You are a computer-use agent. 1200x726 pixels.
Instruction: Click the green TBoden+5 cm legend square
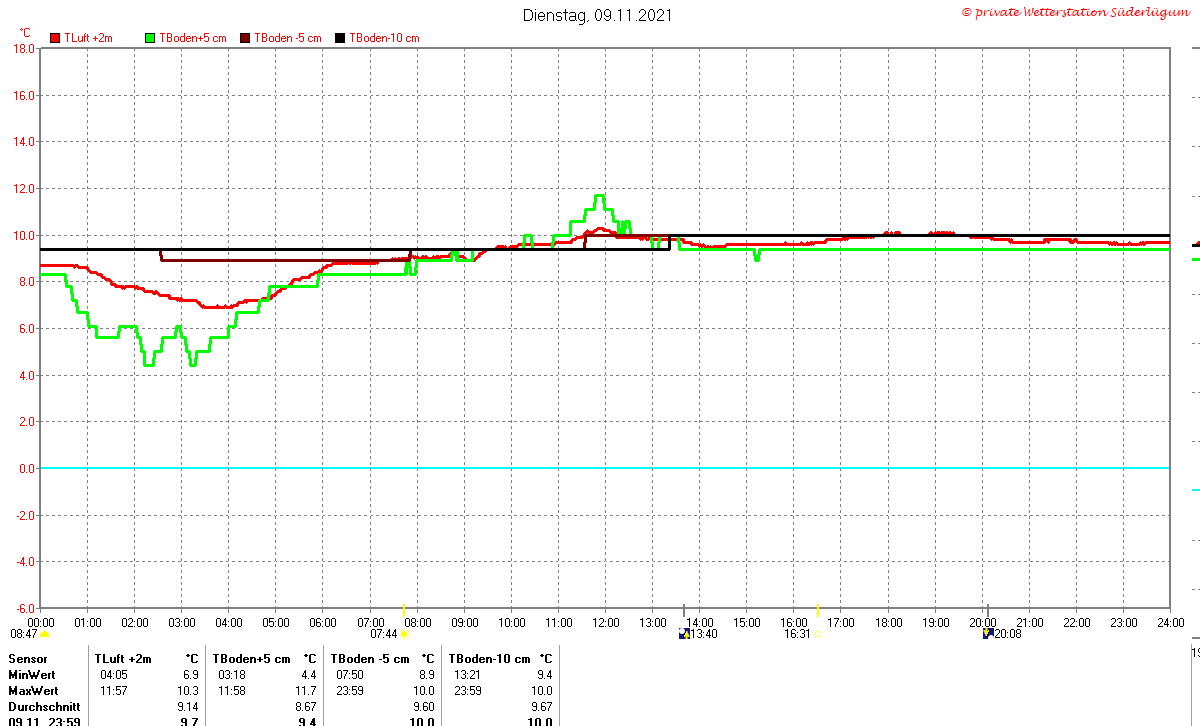pyautogui.click(x=150, y=38)
